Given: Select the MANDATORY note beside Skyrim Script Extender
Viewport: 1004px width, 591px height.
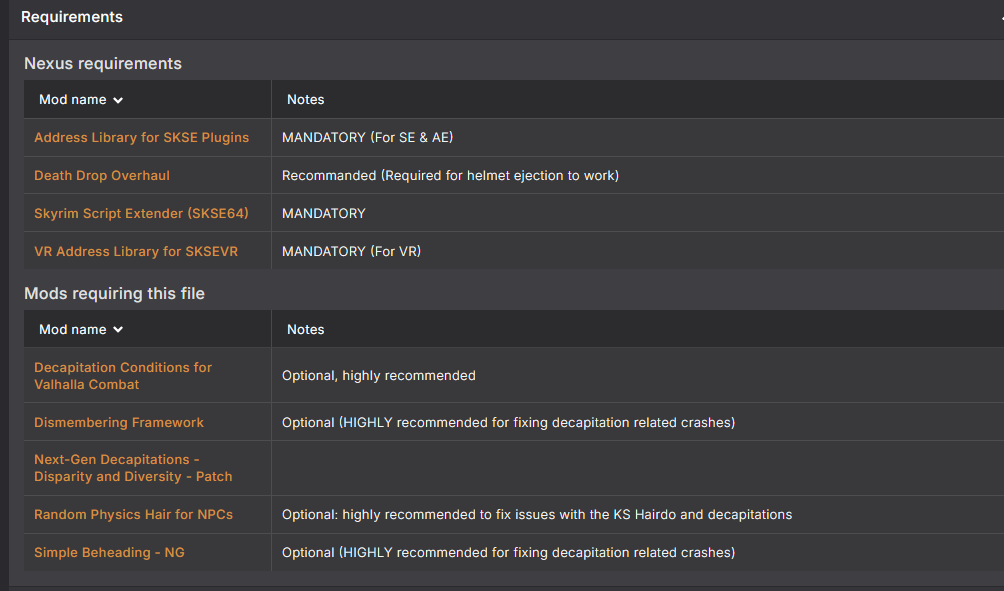Looking at the screenshot, I should coord(323,213).
